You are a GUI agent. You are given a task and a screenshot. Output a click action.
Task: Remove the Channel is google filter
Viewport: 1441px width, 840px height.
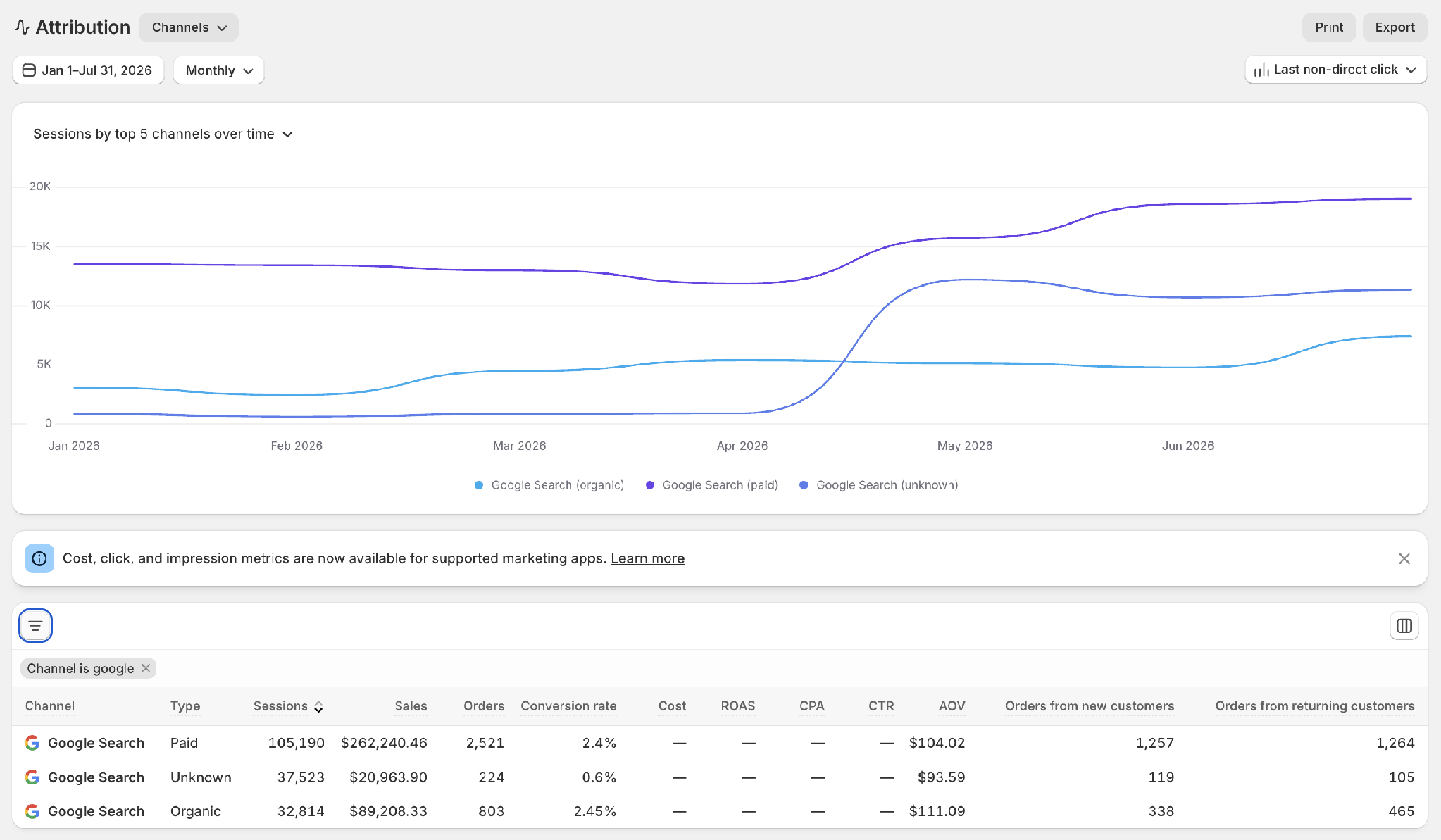pyautogui.click(x=146, y=668)
